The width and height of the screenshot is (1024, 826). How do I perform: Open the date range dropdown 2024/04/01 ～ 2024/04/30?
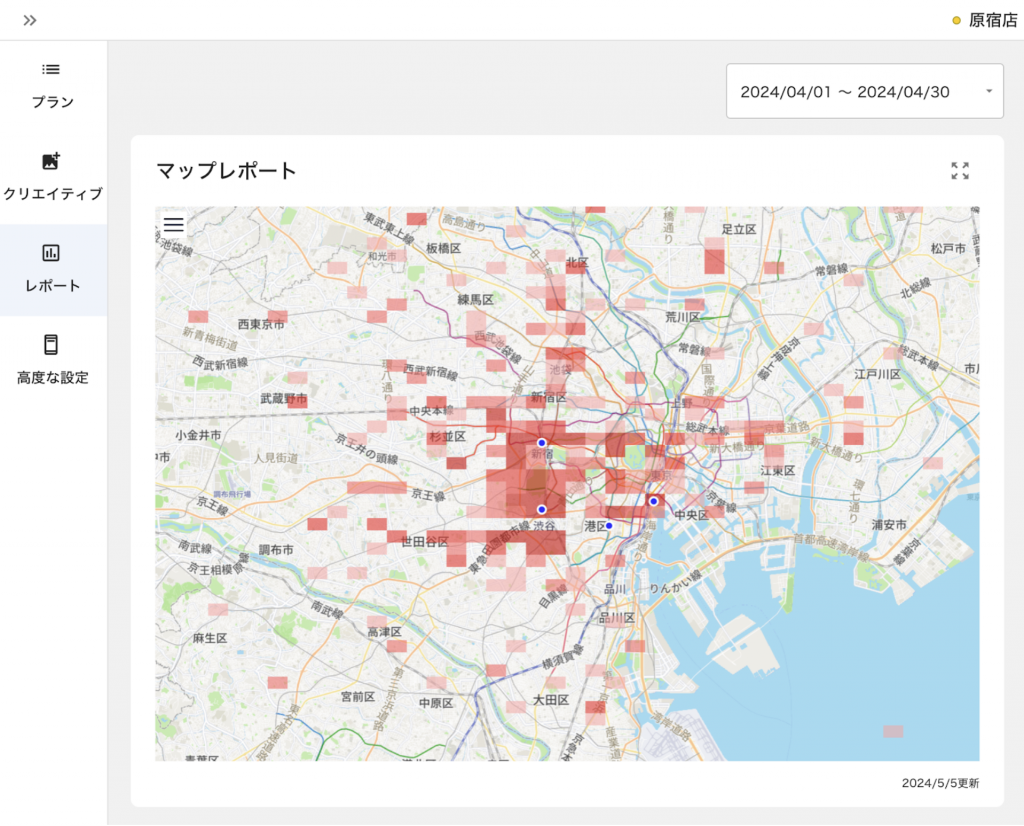tap(865, 91)
